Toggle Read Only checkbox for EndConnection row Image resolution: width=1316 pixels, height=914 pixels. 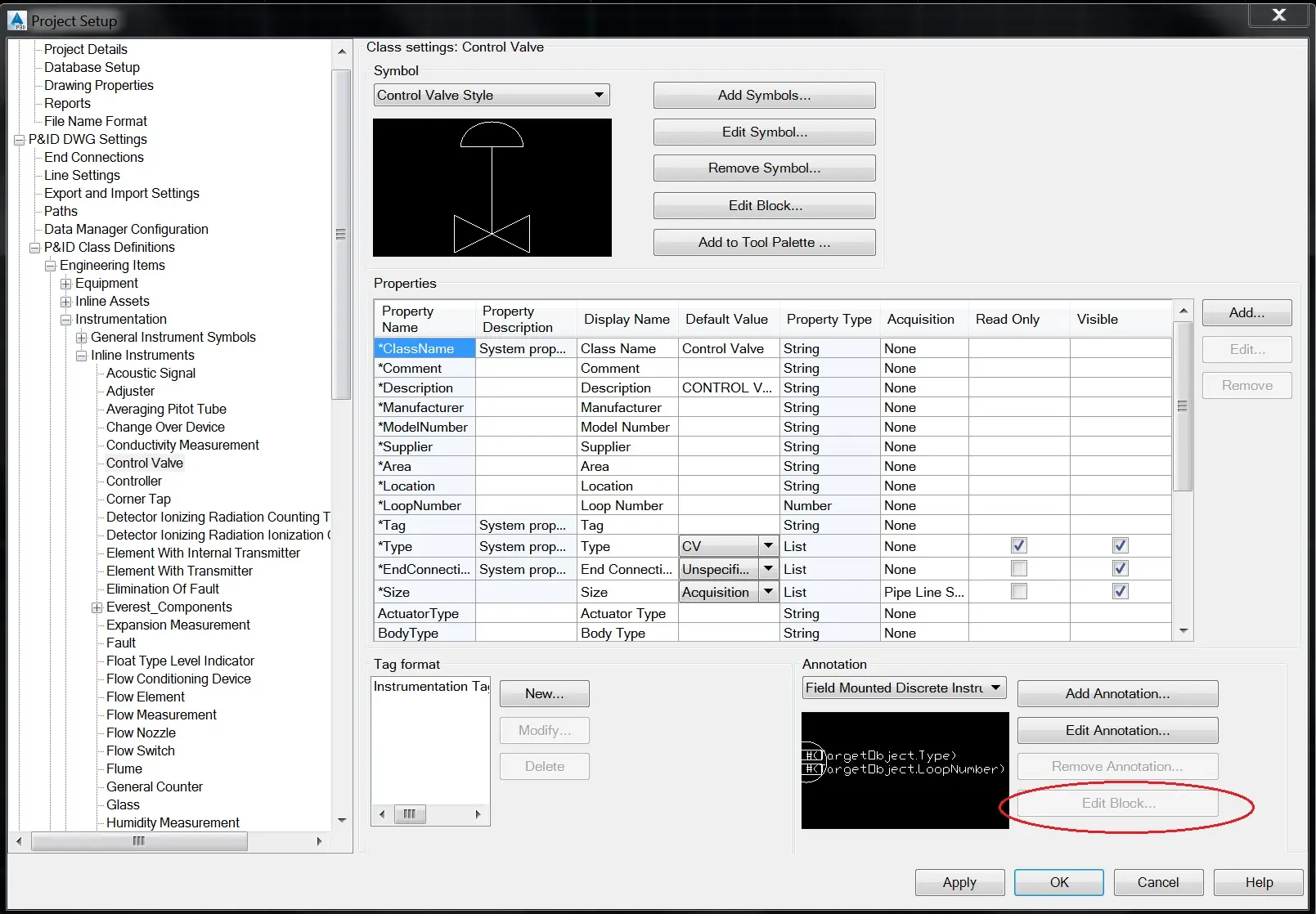click(x=1019, y=569)
